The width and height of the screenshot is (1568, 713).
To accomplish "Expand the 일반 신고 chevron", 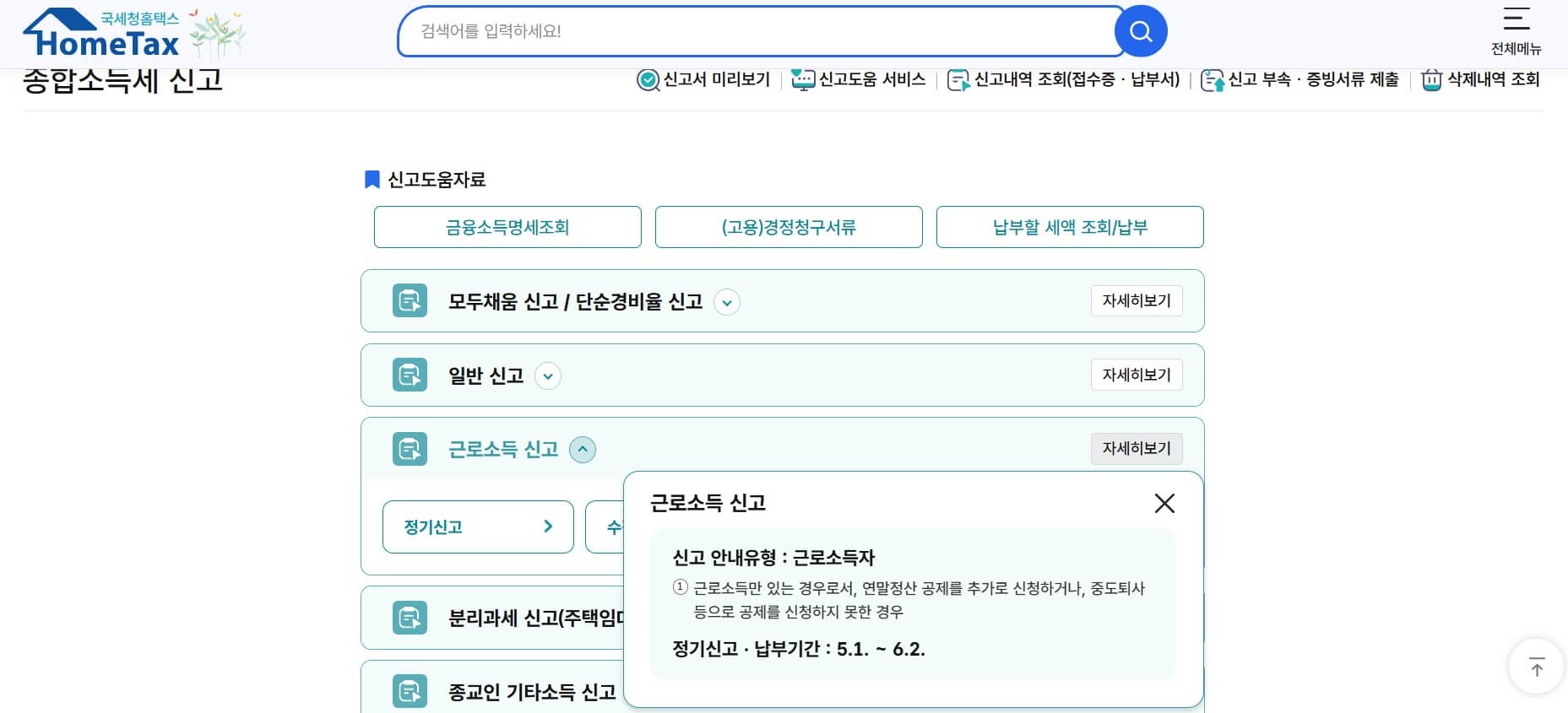I will tap(548, 375).
